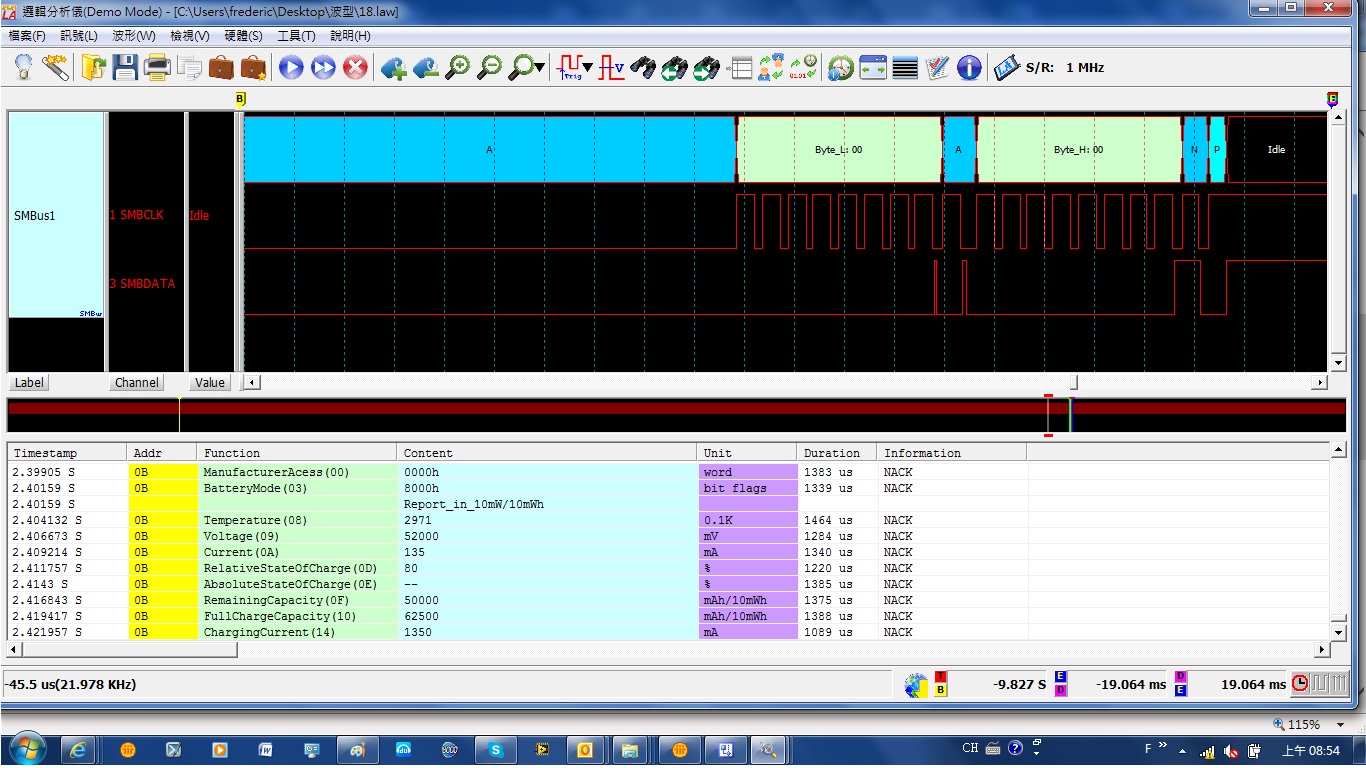Find next with right-arrow binoculars
The height and width of the screenshot is (768, 1366).
tap(707, 67)
